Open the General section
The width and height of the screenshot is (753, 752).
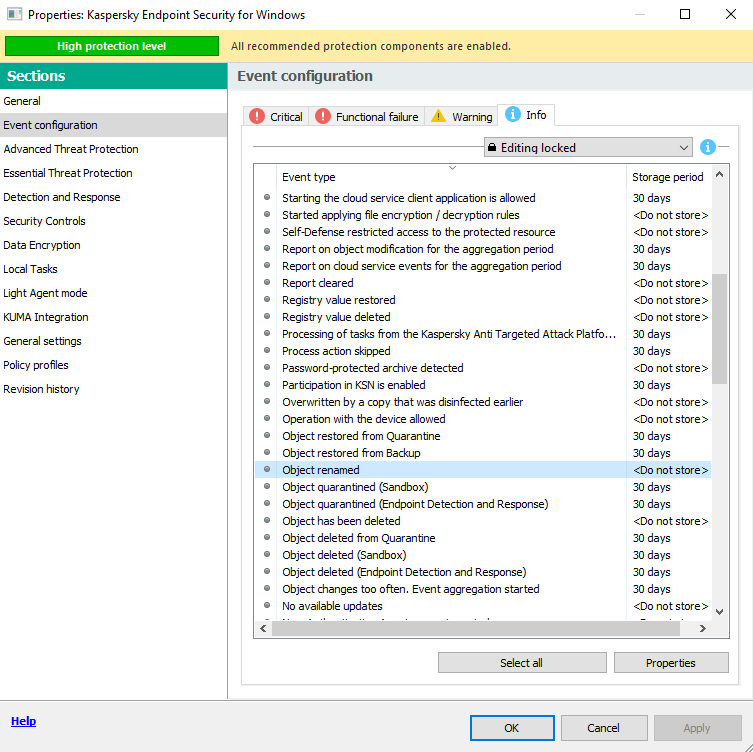(113, 101)
